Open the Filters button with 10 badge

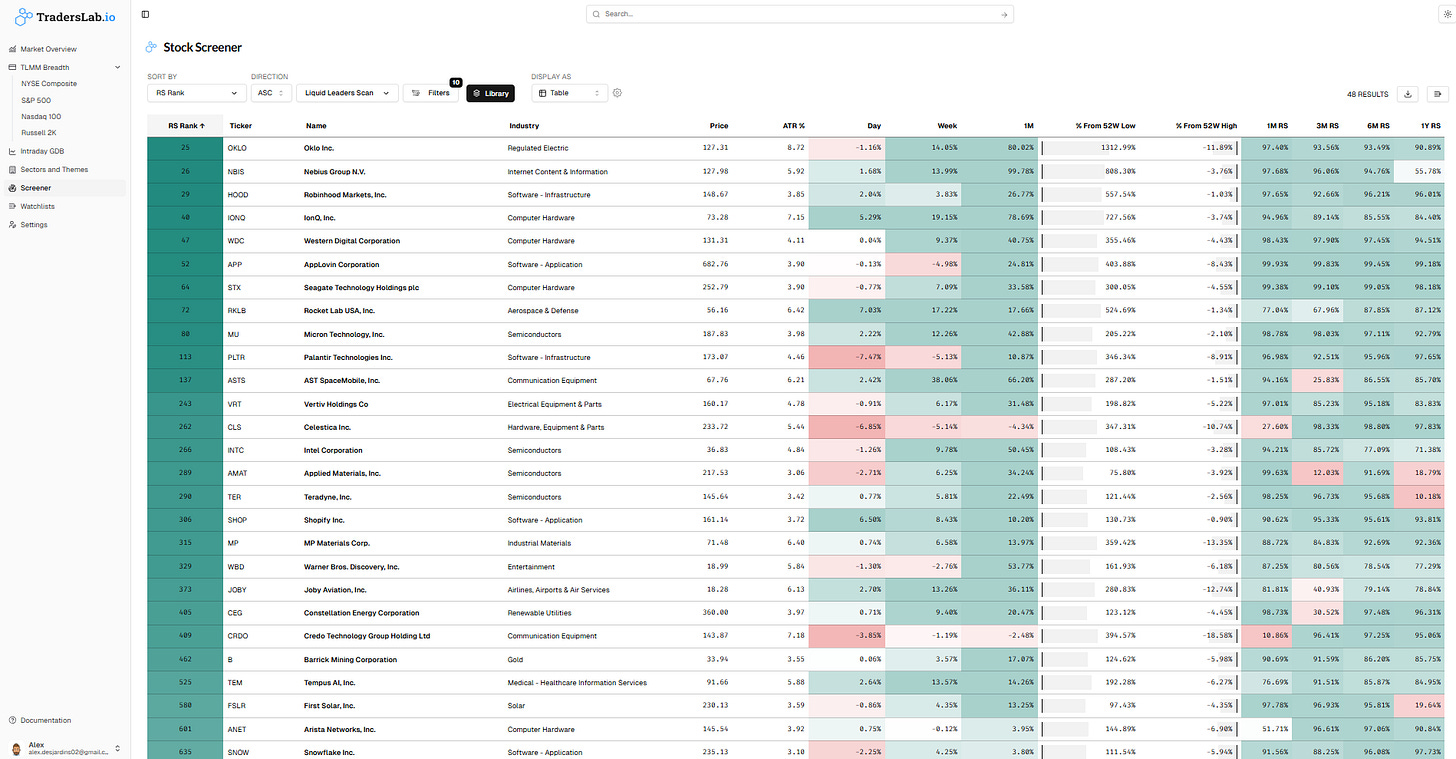[x=431, y=93]
